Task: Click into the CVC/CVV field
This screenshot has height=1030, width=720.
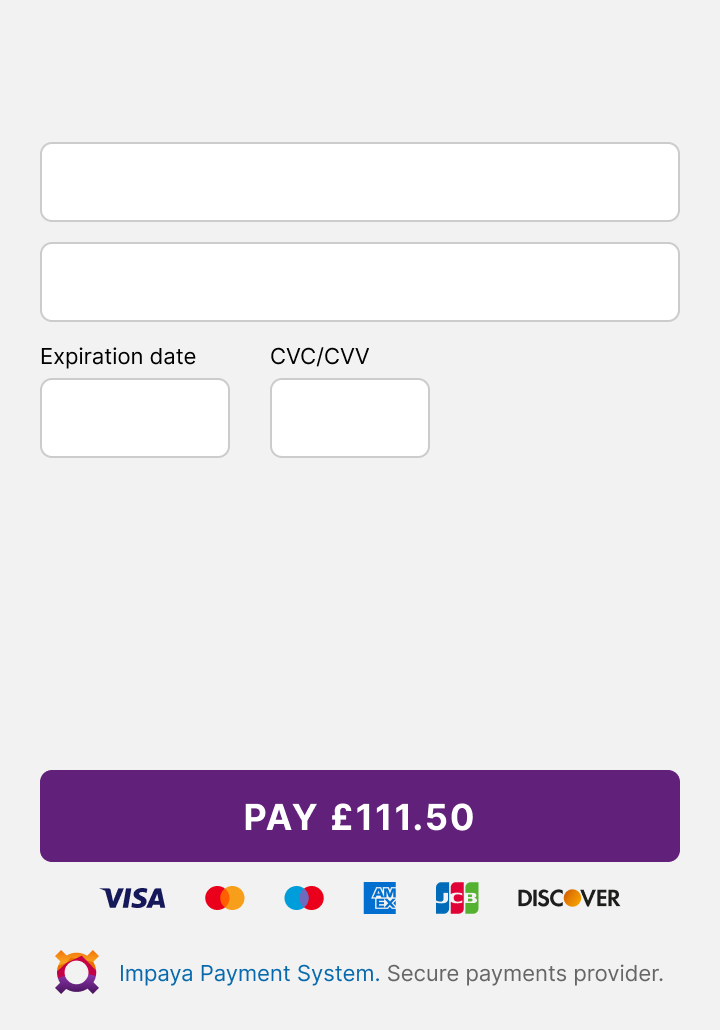Action: click(x=350, y=418)
